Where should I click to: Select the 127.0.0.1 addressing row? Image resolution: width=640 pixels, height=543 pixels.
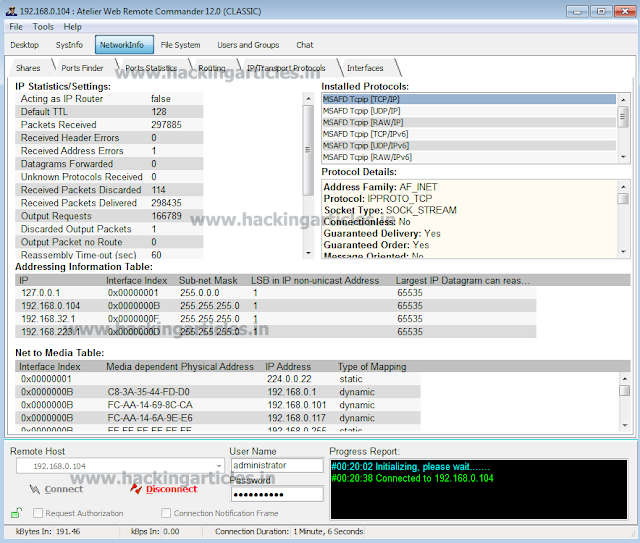[276, 293]
